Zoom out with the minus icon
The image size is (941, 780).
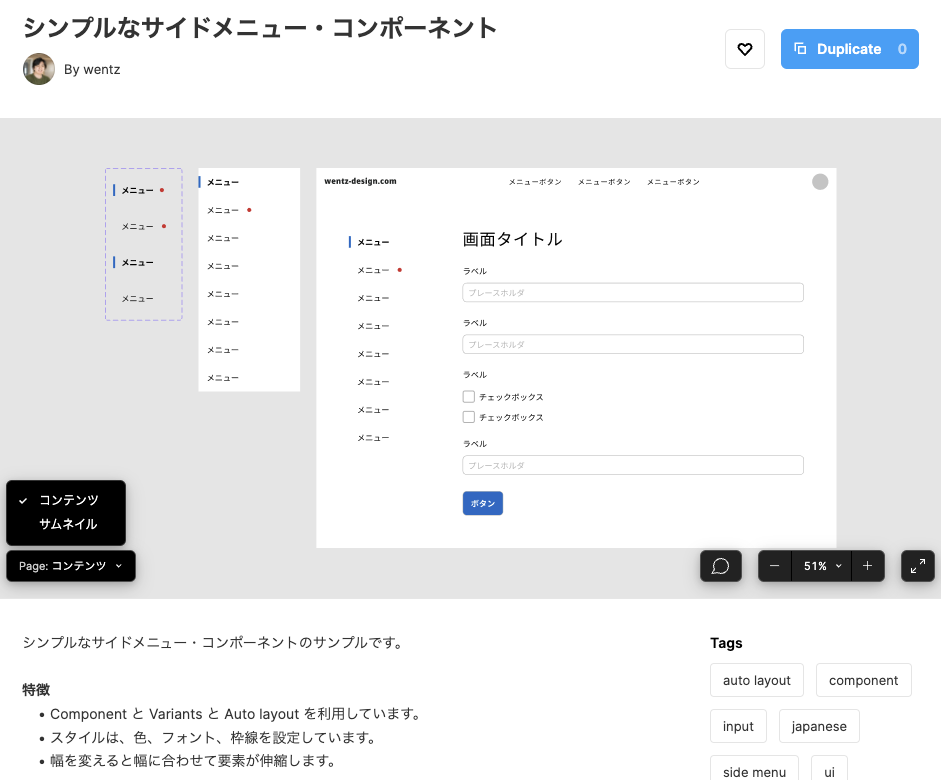774,566
